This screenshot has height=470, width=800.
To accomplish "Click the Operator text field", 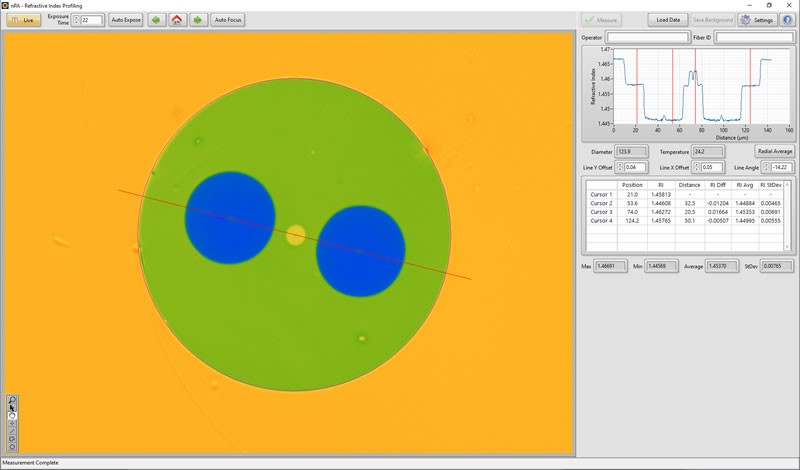I will [647, 37].
